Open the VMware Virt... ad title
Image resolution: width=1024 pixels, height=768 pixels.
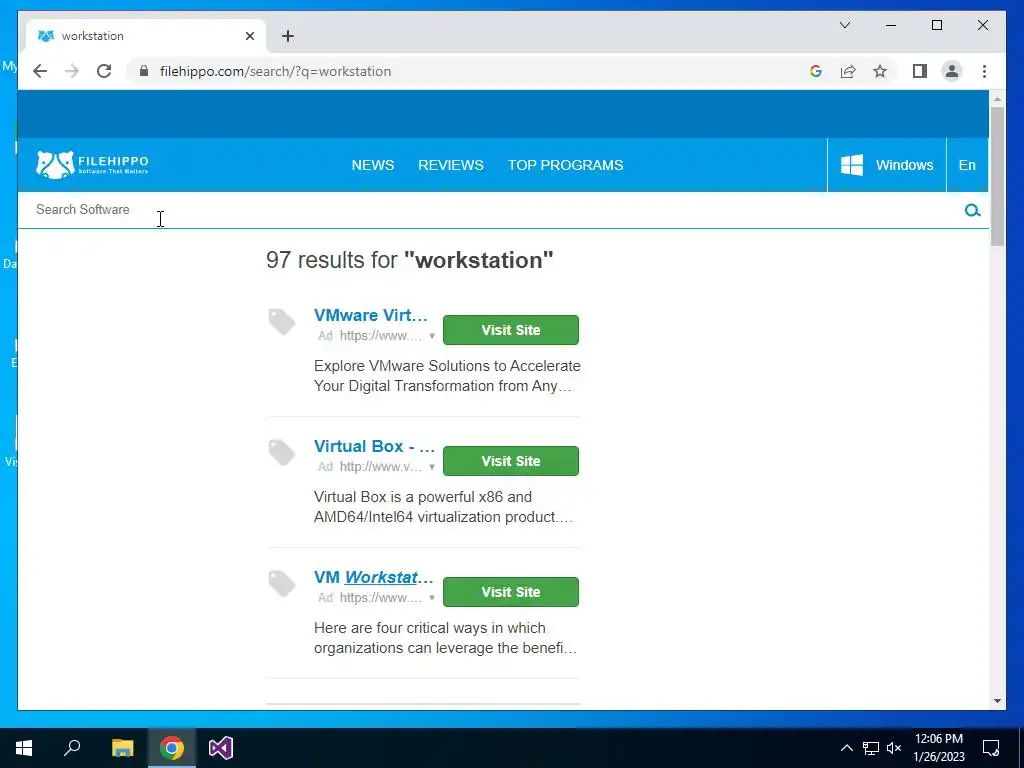click(x=370, y=315)
